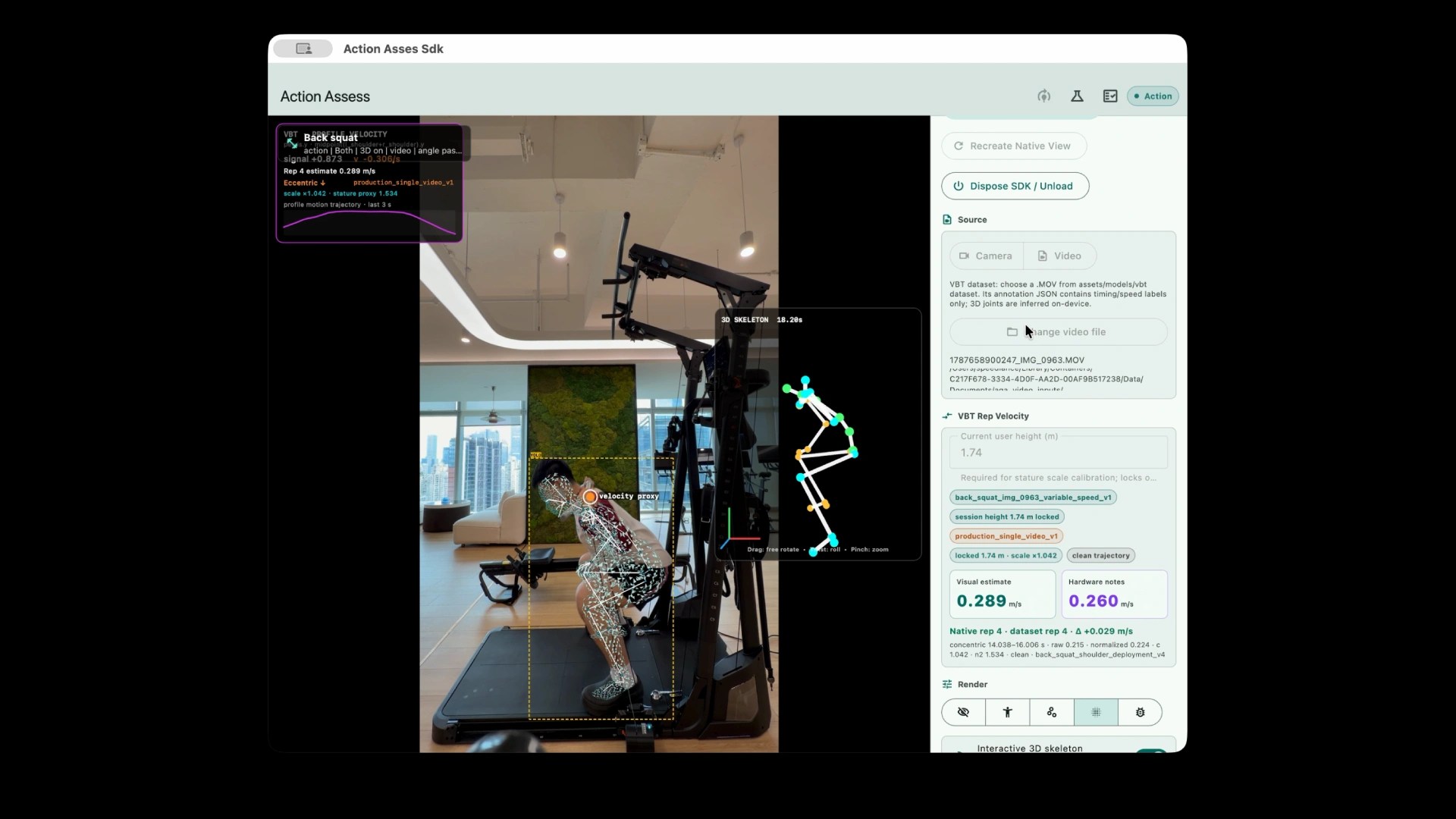Screen dimensions: 1456x819
Task: Click the 1787658900247_IMG_0963.MOV filename
Action: point(1017,360)
